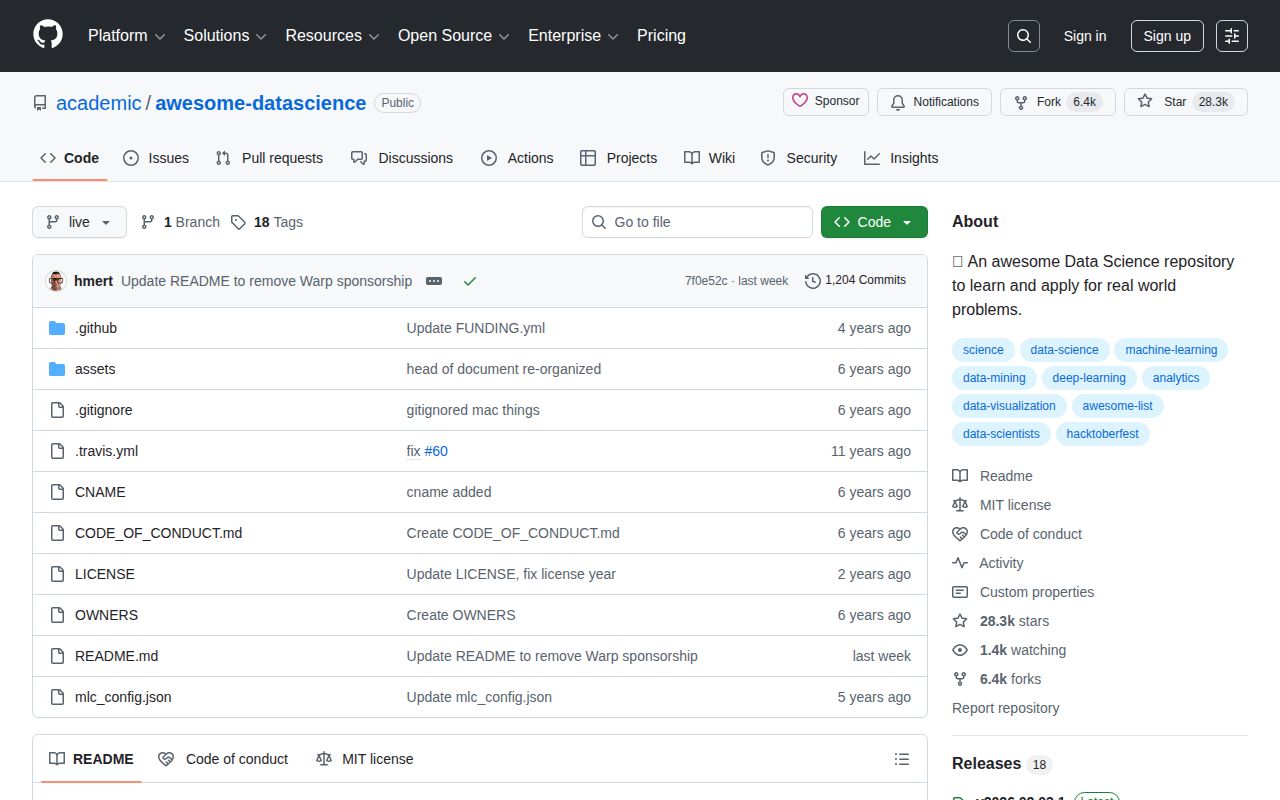Click the Sign up button

1167,36
